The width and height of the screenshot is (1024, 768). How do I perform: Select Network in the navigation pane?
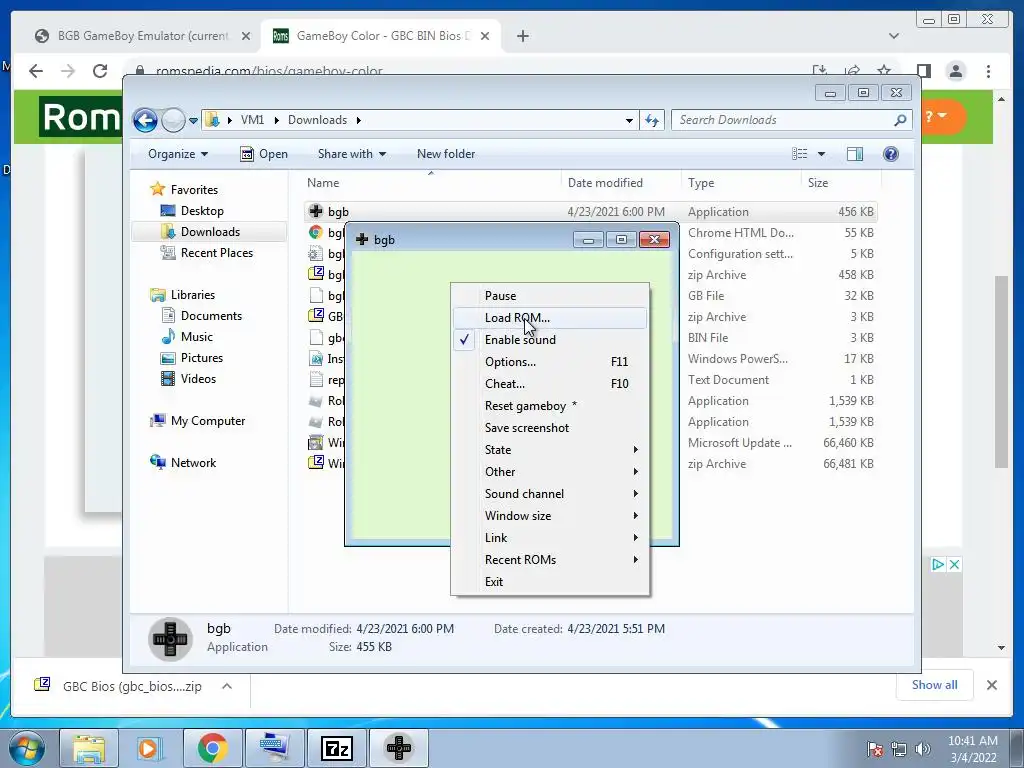coord(193,462)
